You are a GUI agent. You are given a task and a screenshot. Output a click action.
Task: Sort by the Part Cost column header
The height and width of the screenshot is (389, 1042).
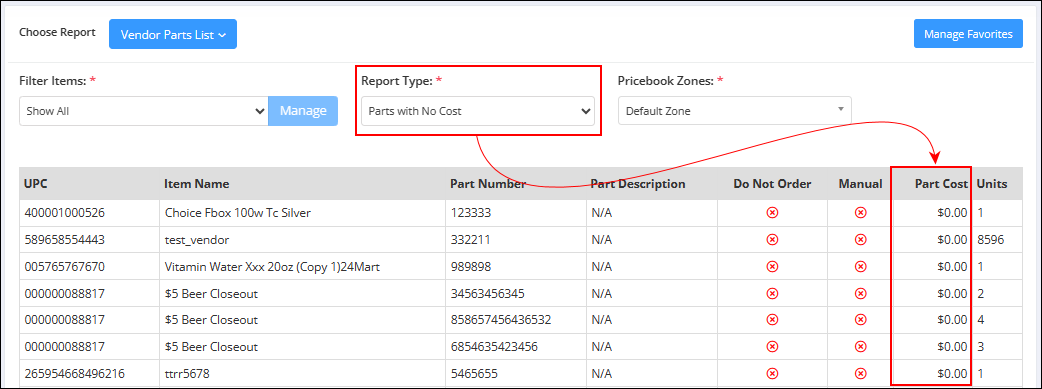pos(942,184)
